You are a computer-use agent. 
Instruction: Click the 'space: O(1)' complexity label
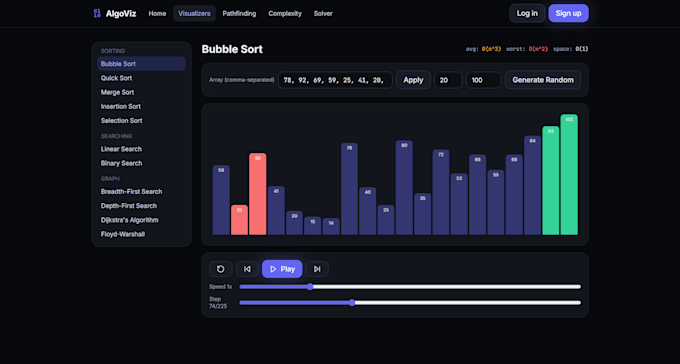571,49
